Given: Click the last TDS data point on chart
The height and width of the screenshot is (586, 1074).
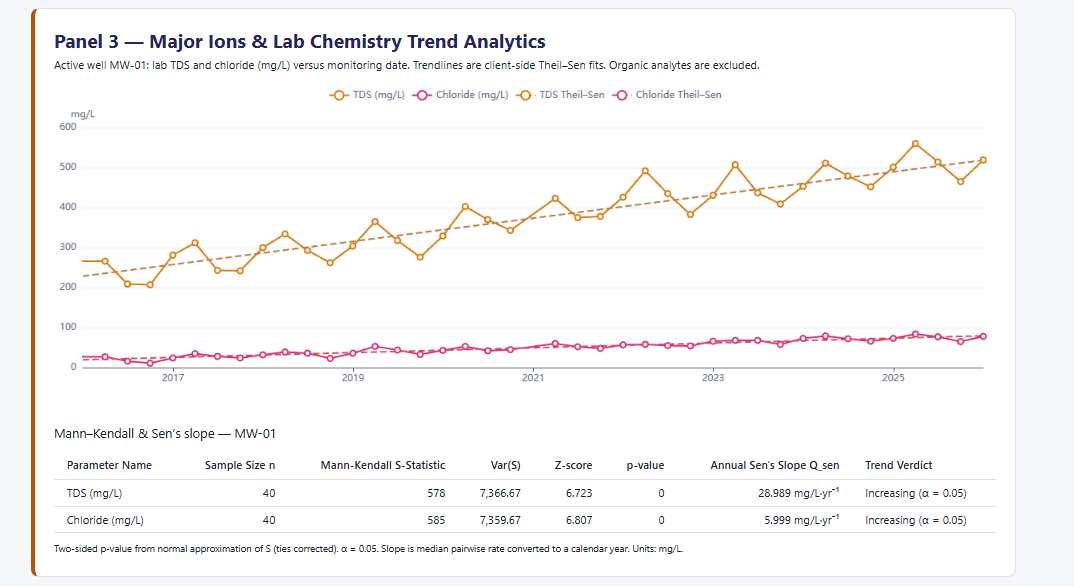Looking at the screenshot, I should pyautogui.click(x=984, y=160).
